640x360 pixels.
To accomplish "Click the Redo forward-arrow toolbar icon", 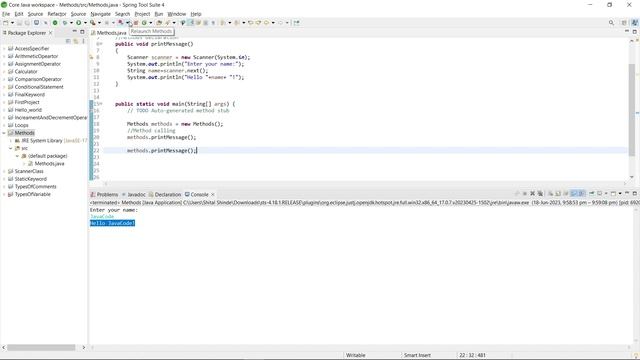I will (258, 23).
